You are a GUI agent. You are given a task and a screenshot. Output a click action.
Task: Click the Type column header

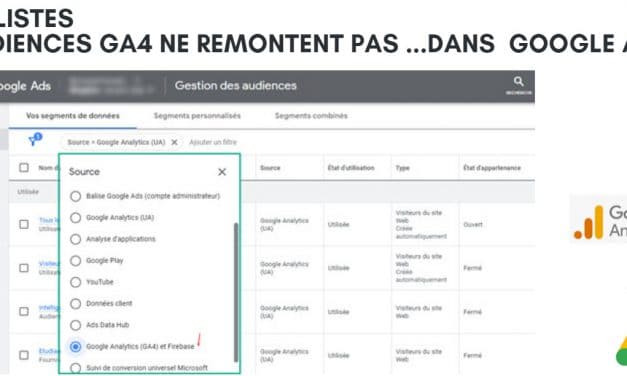pos(403,168)
